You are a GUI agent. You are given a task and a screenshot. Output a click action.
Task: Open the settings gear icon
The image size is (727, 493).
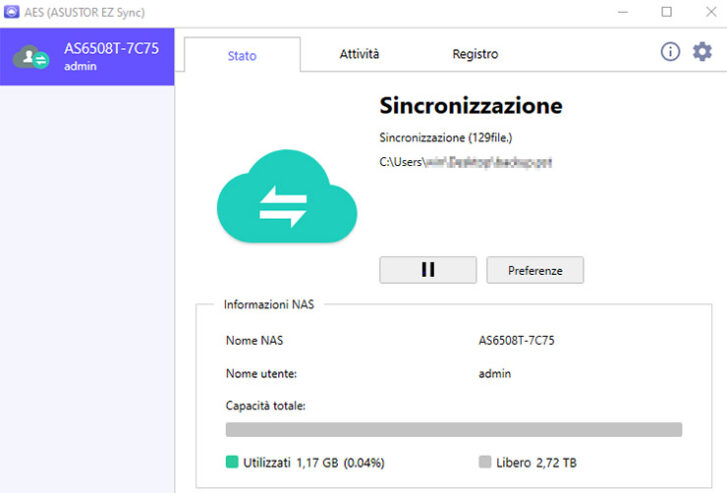[x=702, y=52]
